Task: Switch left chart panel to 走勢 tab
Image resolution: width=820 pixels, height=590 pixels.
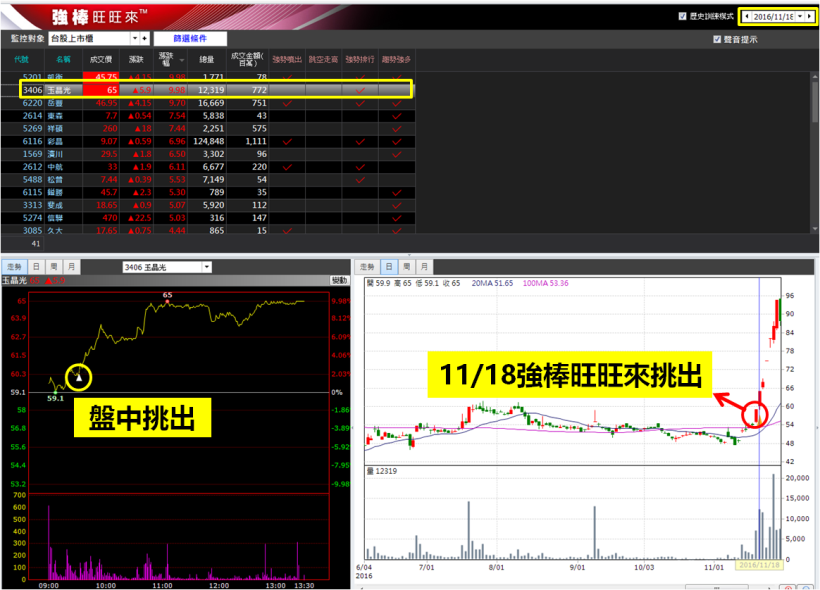Action: 14,267
